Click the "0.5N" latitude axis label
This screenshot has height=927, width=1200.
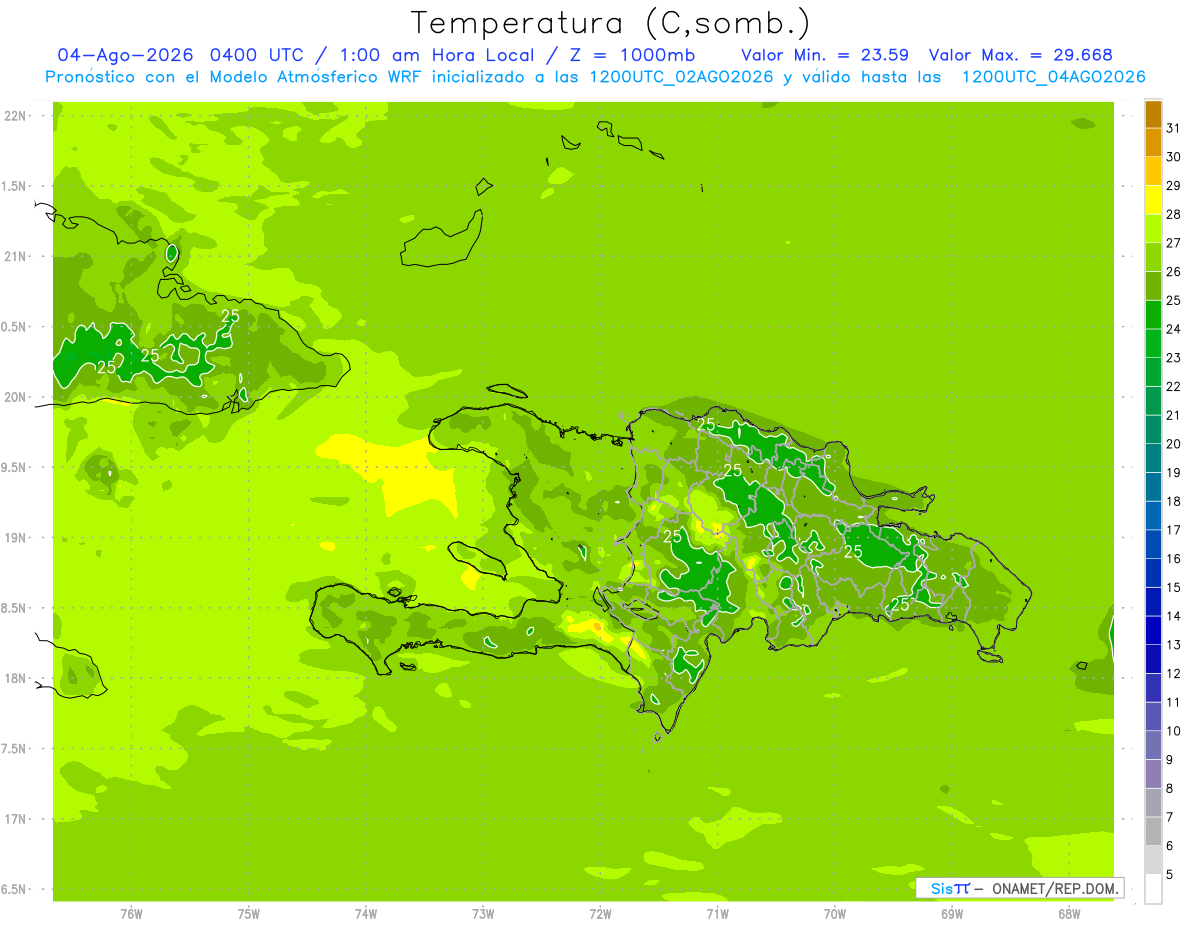15,327
